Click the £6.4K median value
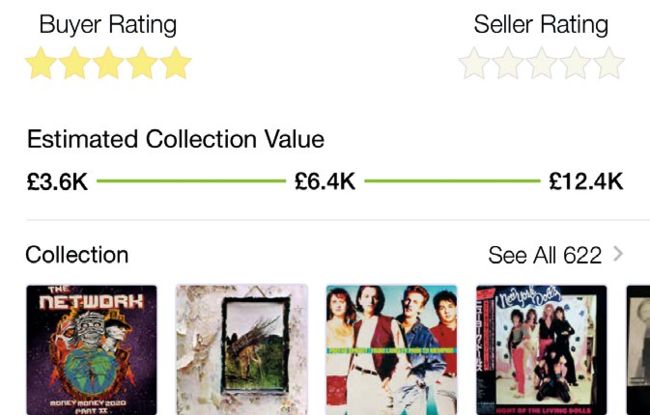The image size is (650, 415). point(325,182)
